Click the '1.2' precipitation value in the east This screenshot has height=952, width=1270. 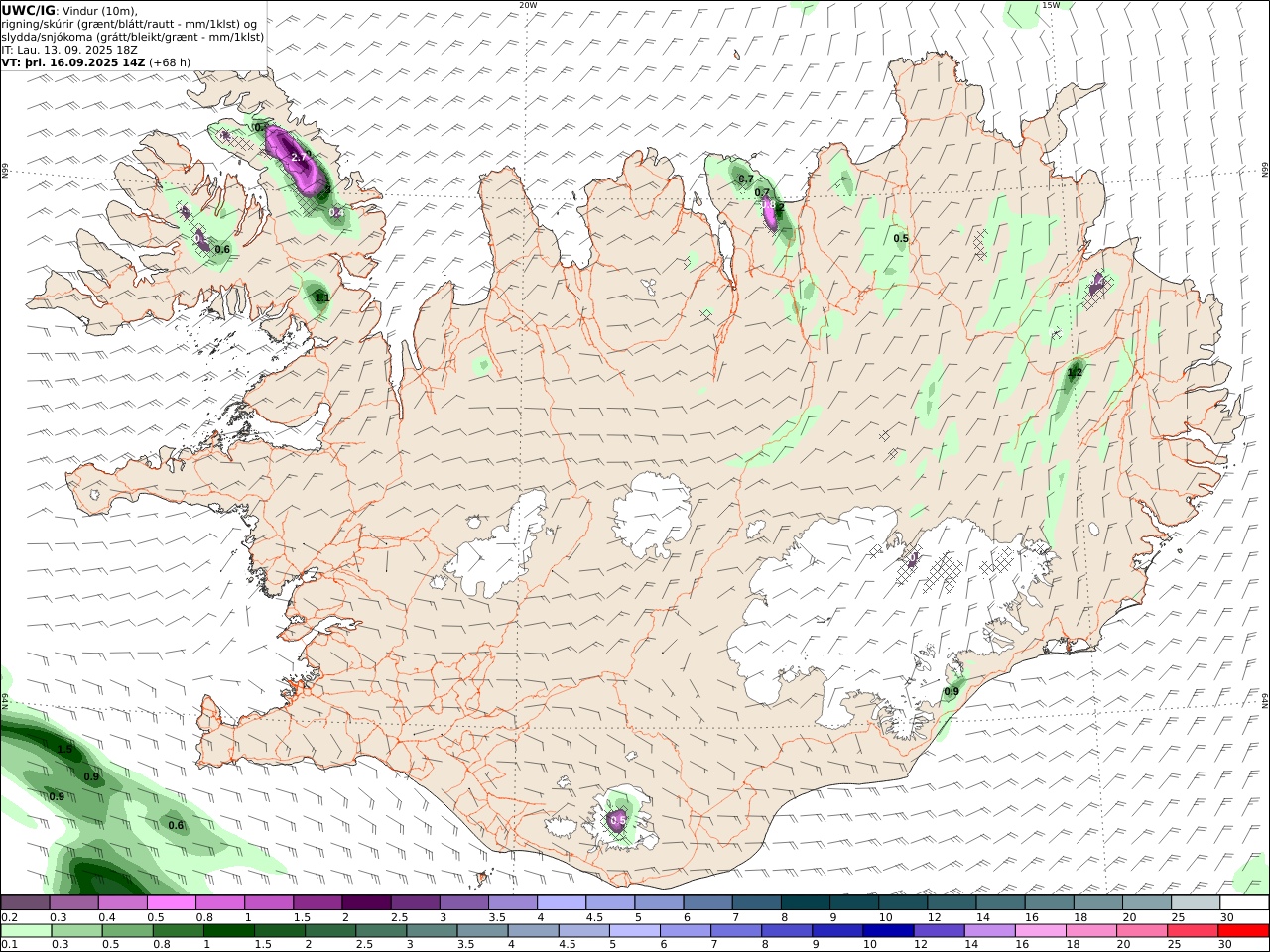point(1074,372)
